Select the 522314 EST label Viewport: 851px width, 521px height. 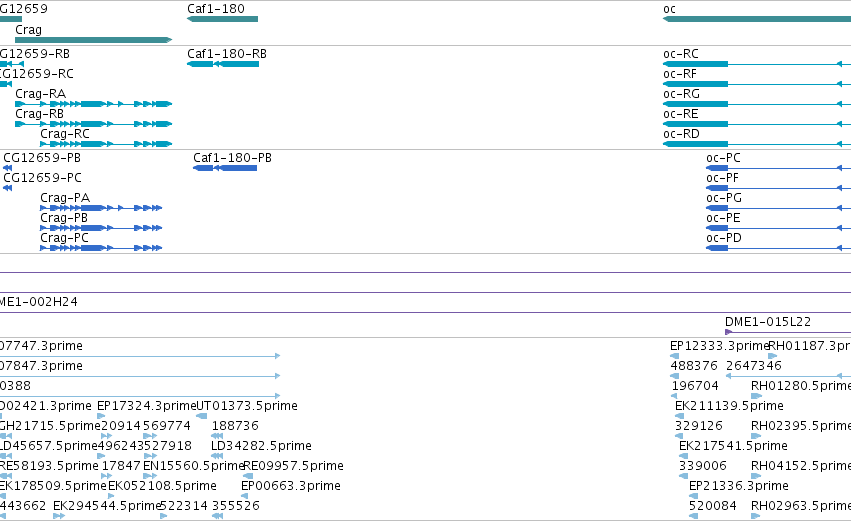[x=185, y=506]
